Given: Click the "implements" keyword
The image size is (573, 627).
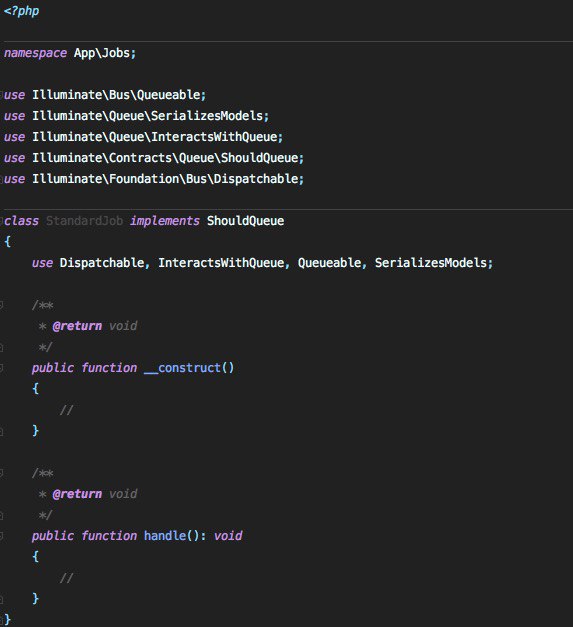Looking at the screenshot, I should click(165, 221).
